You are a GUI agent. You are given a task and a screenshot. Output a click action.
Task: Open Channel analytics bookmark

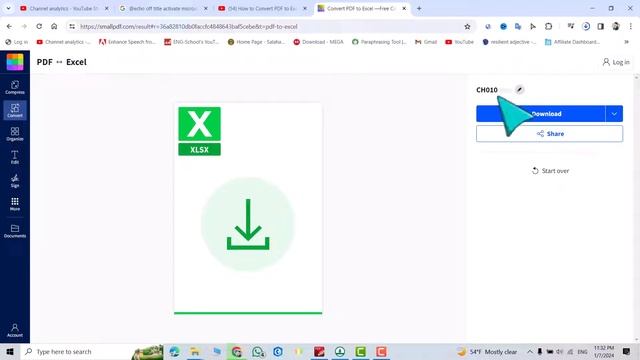[63, 42]
